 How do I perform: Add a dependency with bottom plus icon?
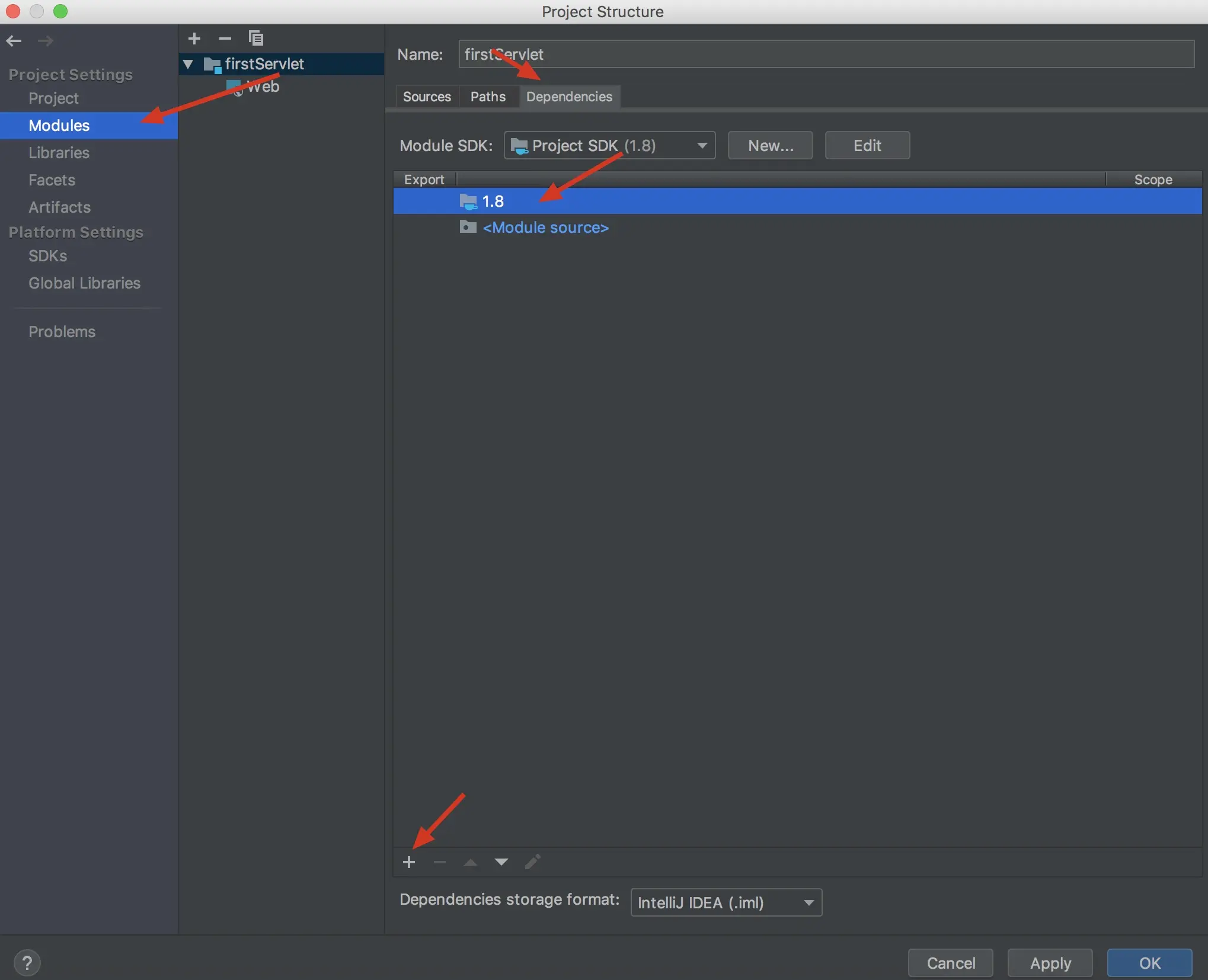click(409, 862)
